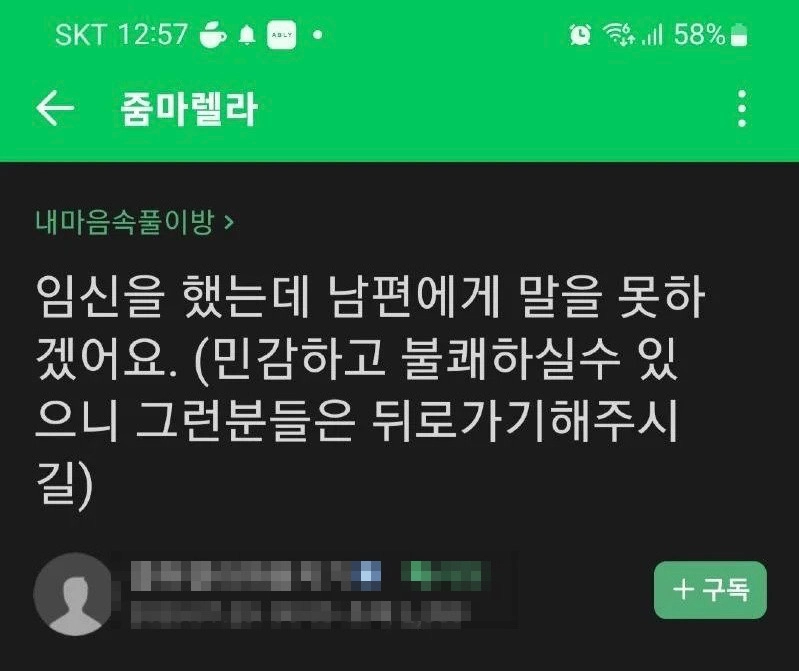Tap the notification dot indicator
Viewport: 799px width, 671px height.
[x=317, y=35]
